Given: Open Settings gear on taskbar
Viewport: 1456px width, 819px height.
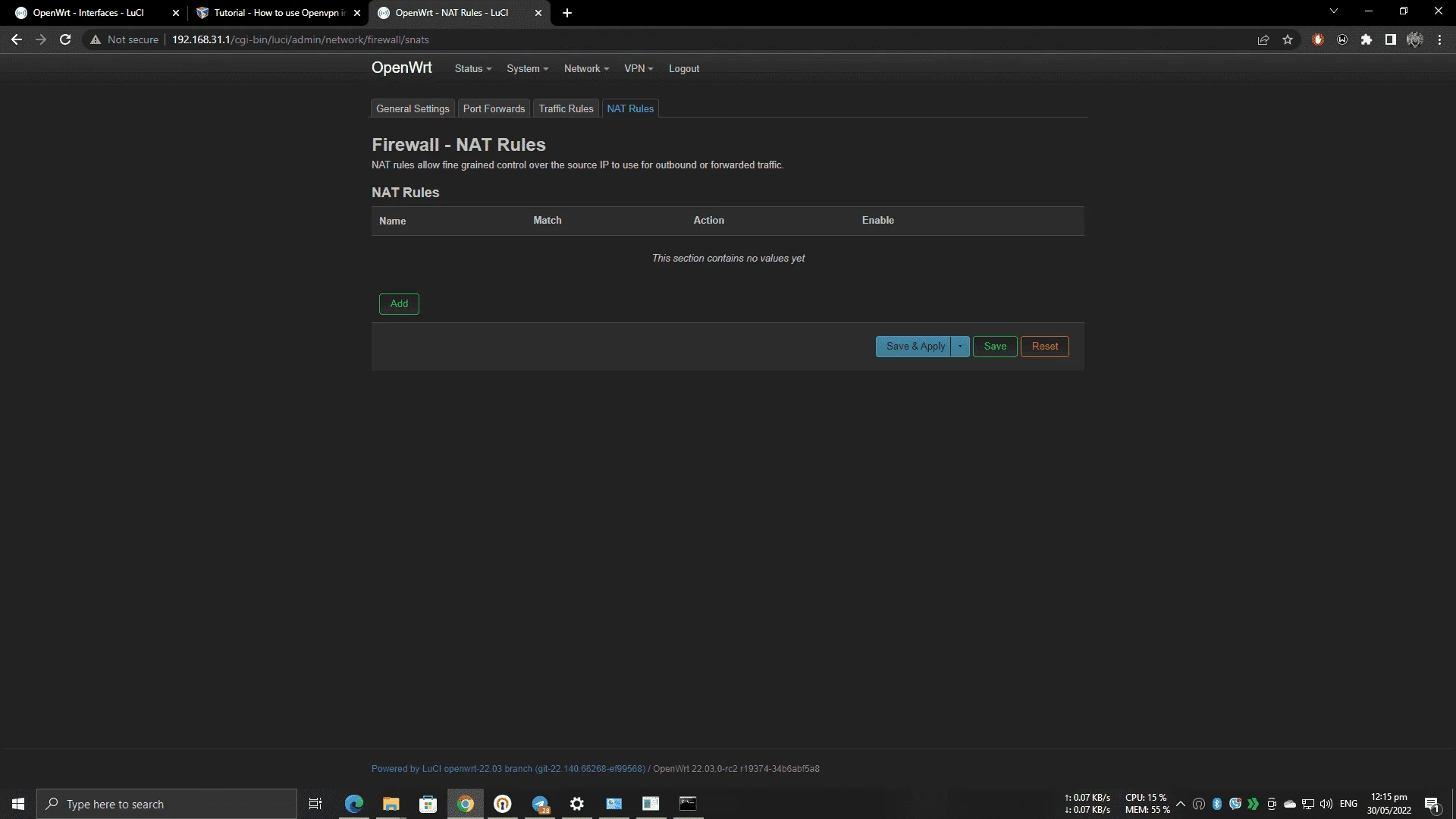Looking at the screenshot, I should tap(577, 804).
